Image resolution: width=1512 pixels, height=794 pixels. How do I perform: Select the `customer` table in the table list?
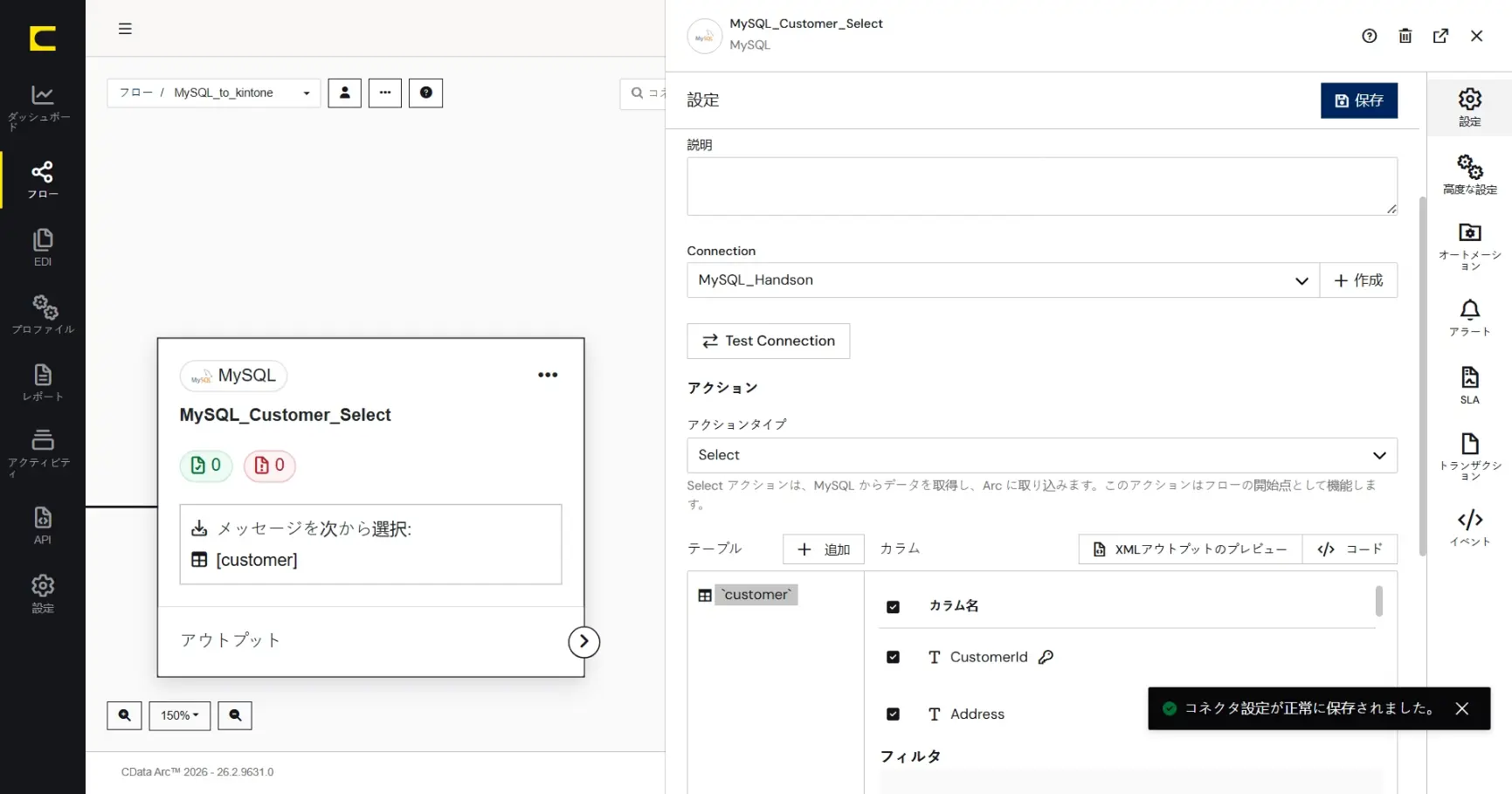[x=756, y=595]
